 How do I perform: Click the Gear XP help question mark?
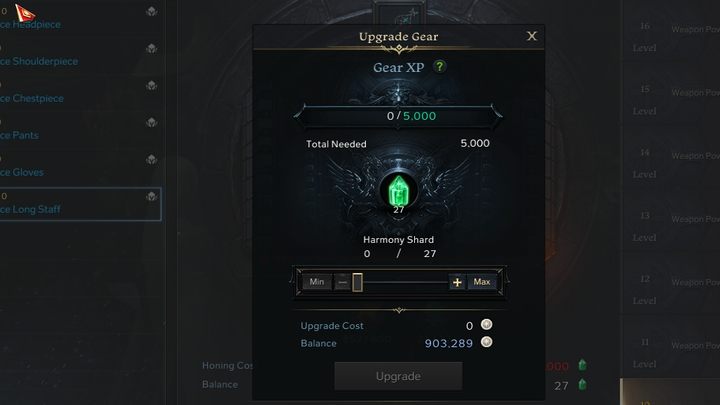439,67
